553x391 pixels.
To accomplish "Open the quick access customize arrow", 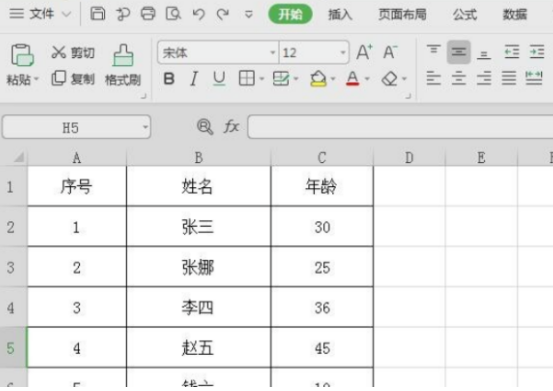I will [249, 15].
